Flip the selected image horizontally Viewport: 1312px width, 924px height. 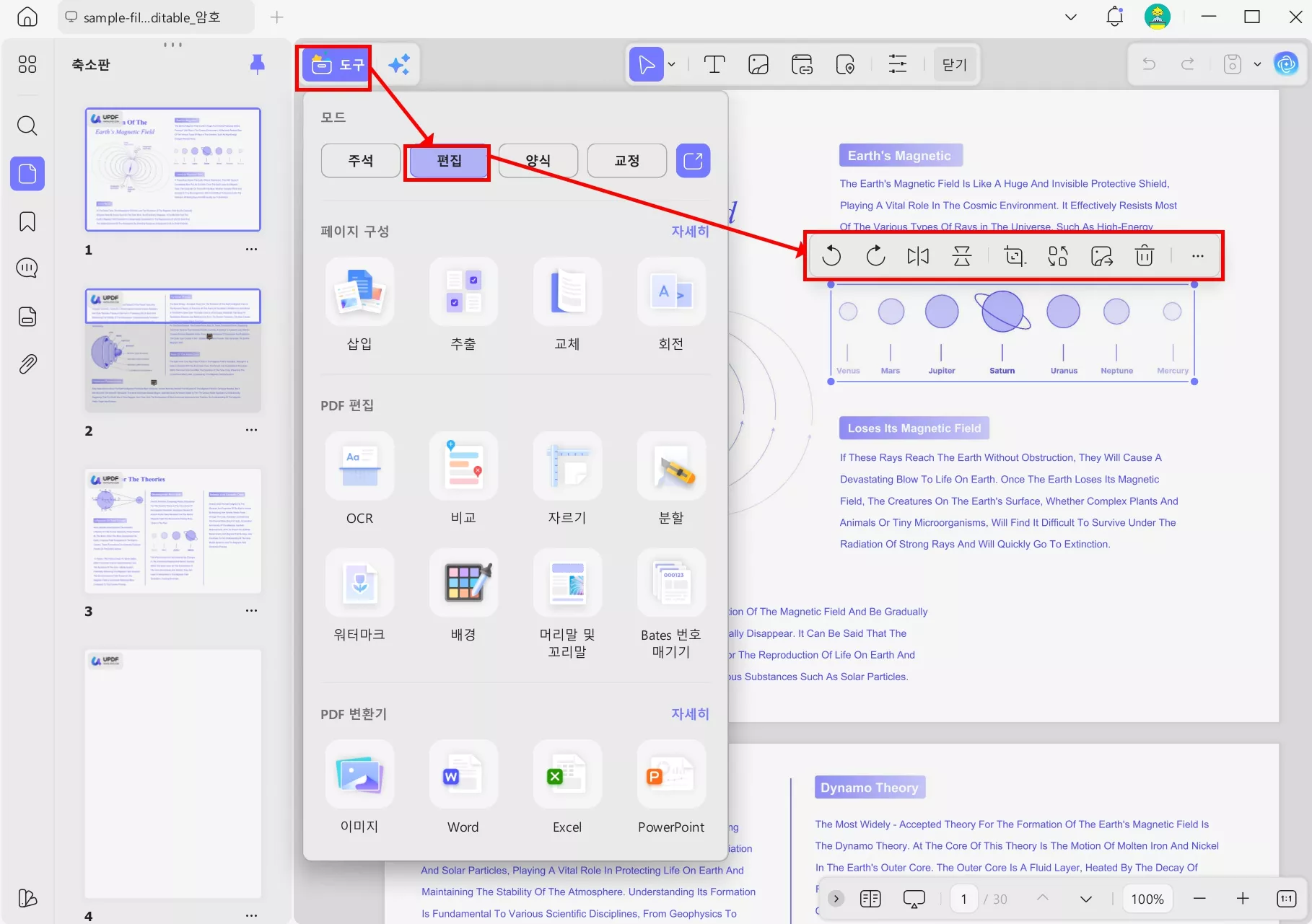click(x=918, y=256)
